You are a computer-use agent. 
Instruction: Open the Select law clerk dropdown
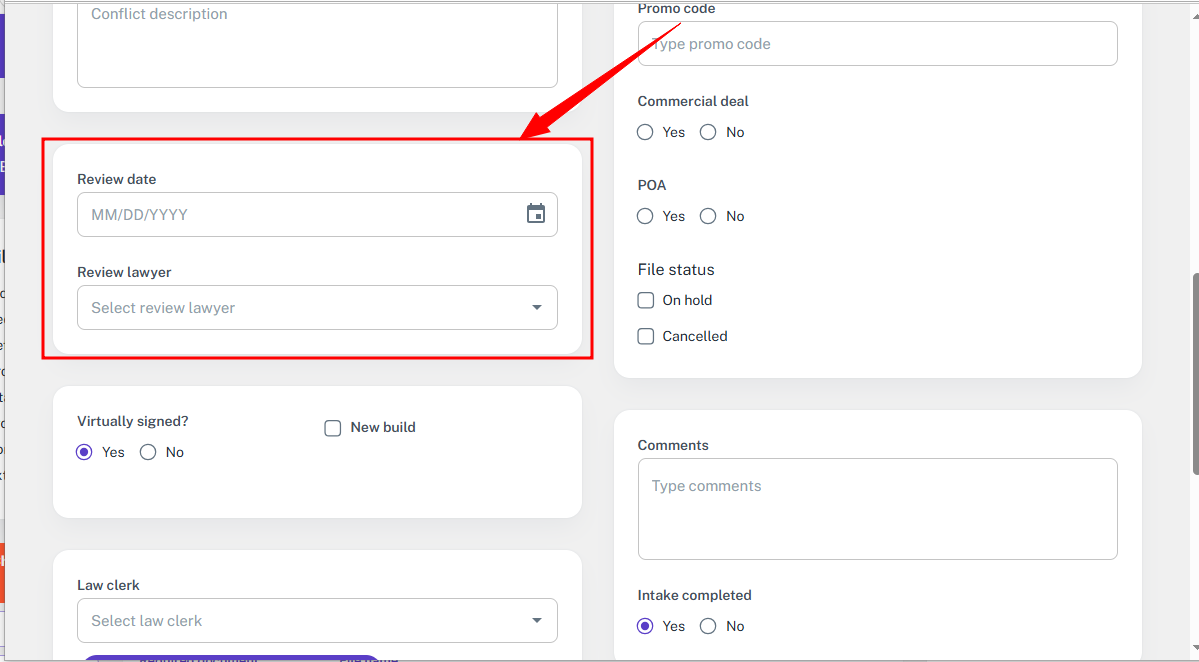pos(317,621)
